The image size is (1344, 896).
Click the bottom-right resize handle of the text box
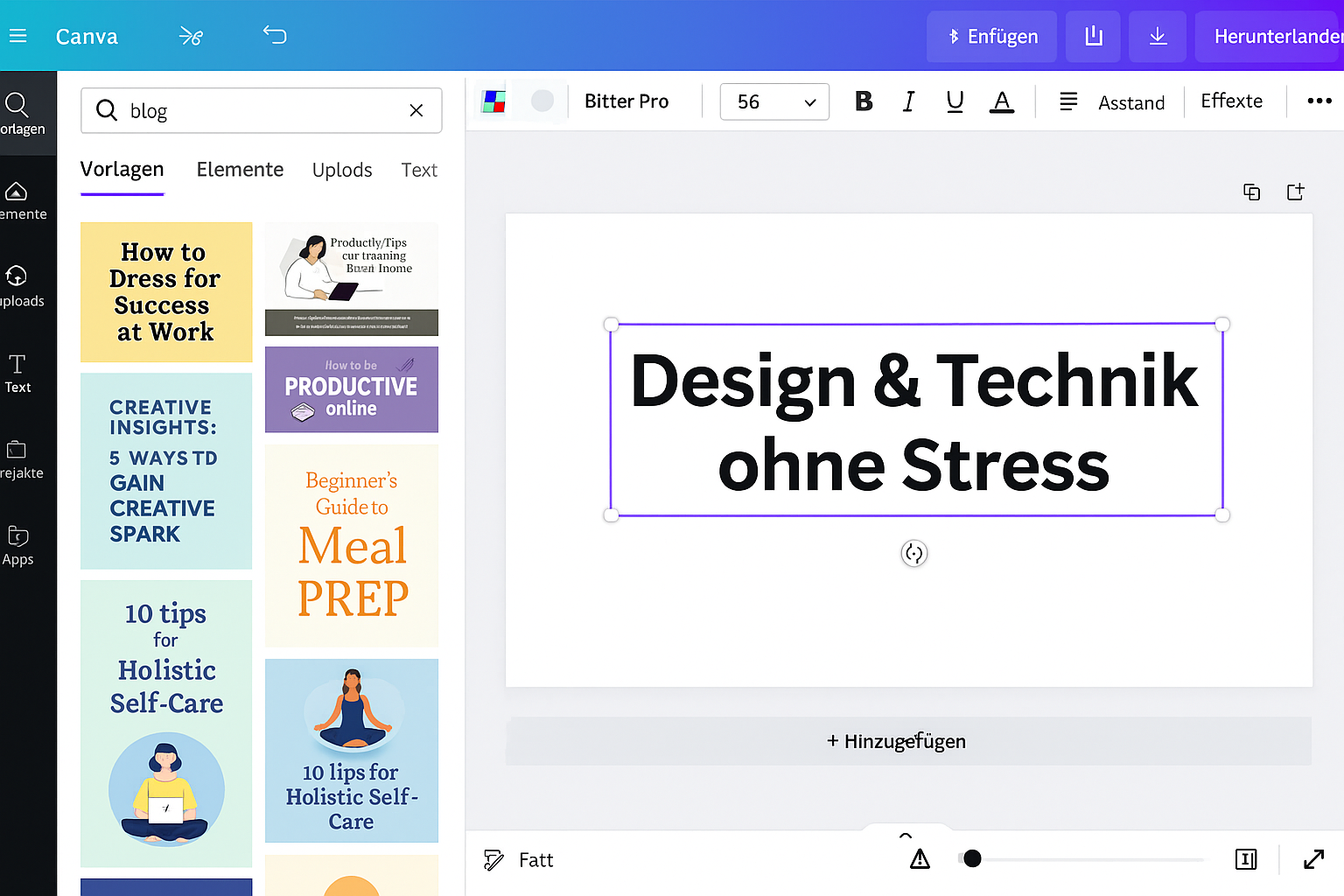pyautogui.click(x=1222, y=515)
